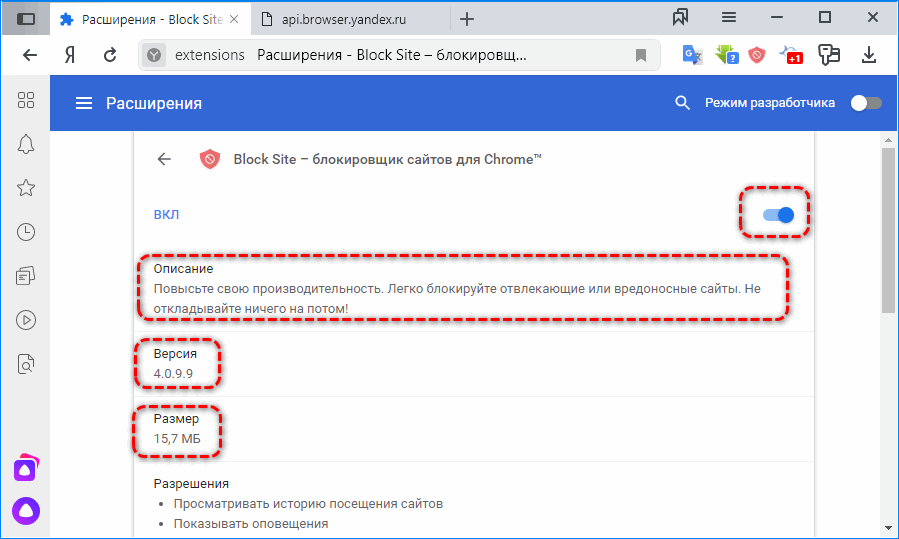Open the video play icon in sidebar
Screen dimensions: 899x539
tap(26, 319)
